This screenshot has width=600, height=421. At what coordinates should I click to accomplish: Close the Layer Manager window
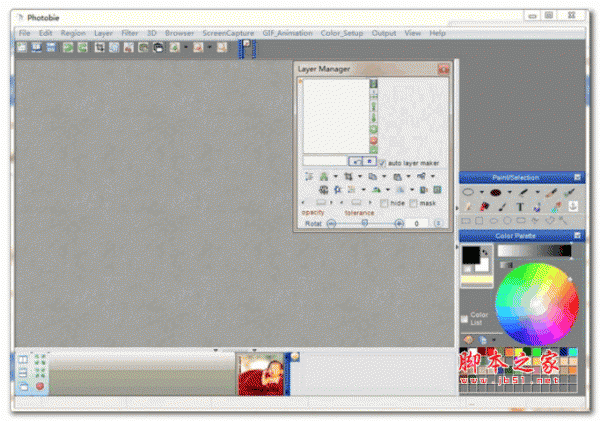(443, 69)
